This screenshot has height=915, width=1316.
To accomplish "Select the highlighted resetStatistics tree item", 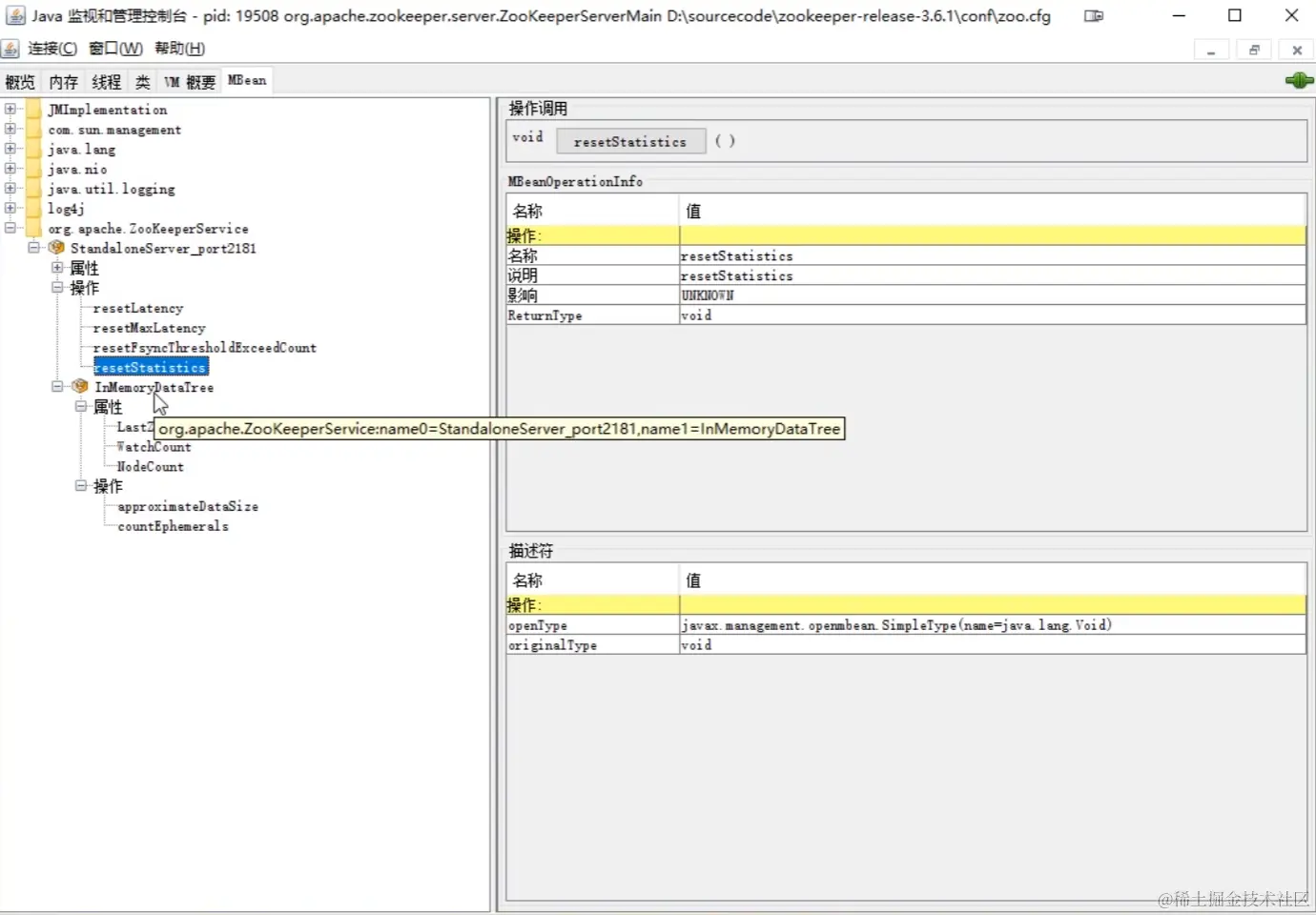I will 151,368.
